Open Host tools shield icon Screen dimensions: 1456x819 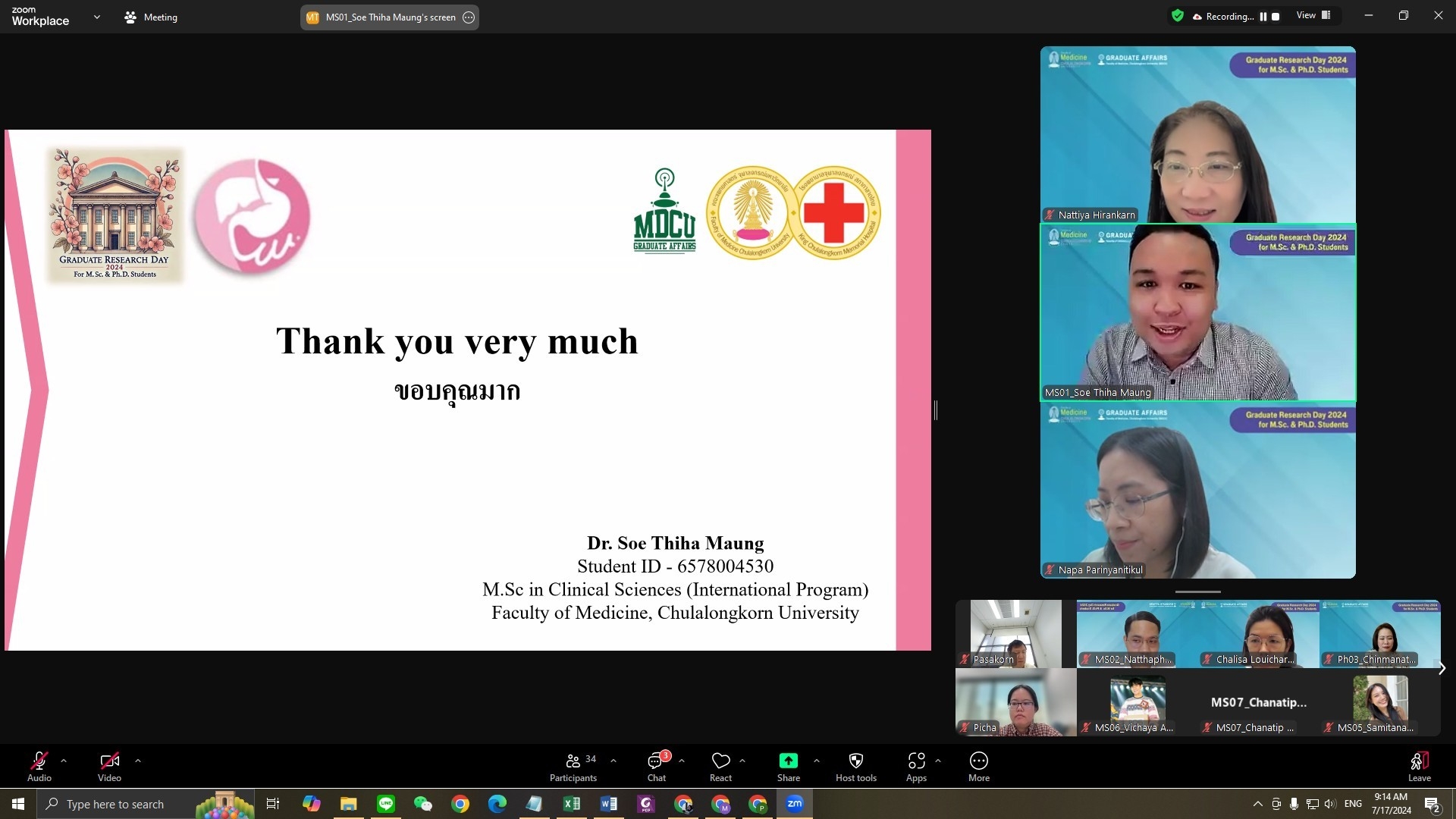tap(855, 761)
